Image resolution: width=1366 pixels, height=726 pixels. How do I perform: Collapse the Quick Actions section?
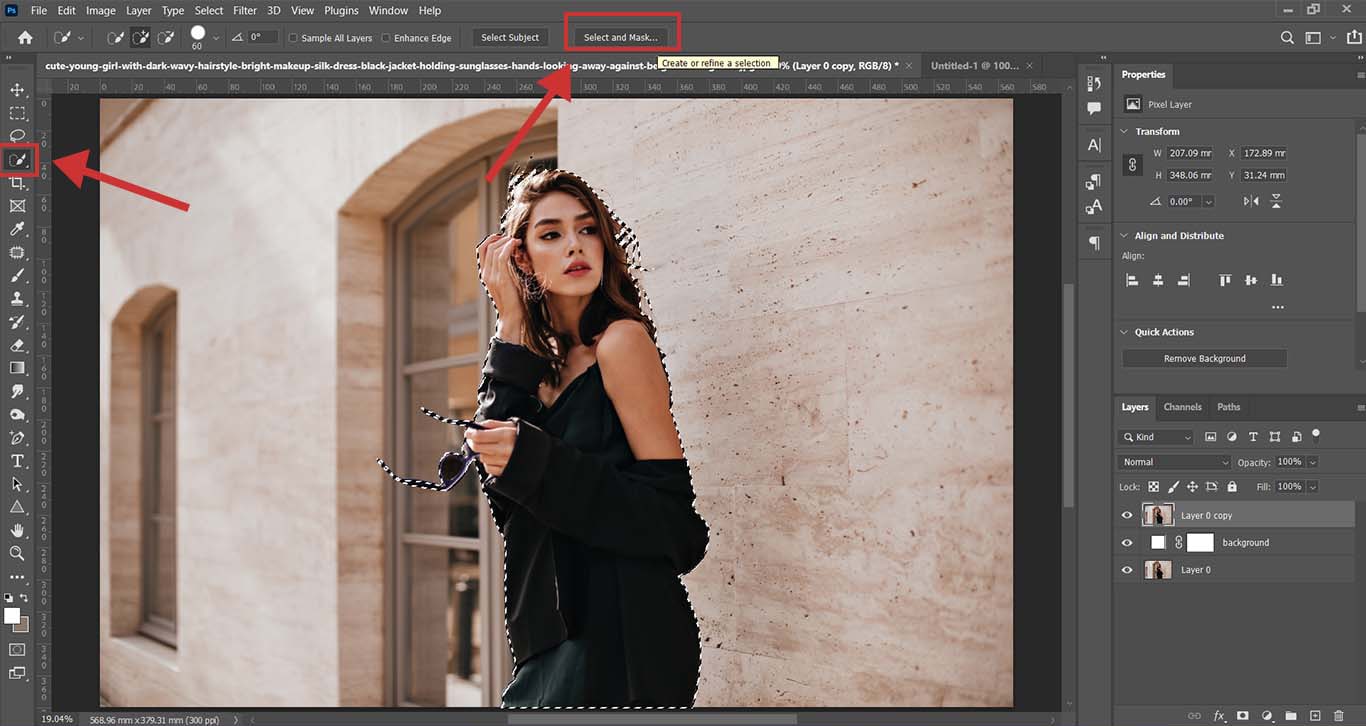1124,332
